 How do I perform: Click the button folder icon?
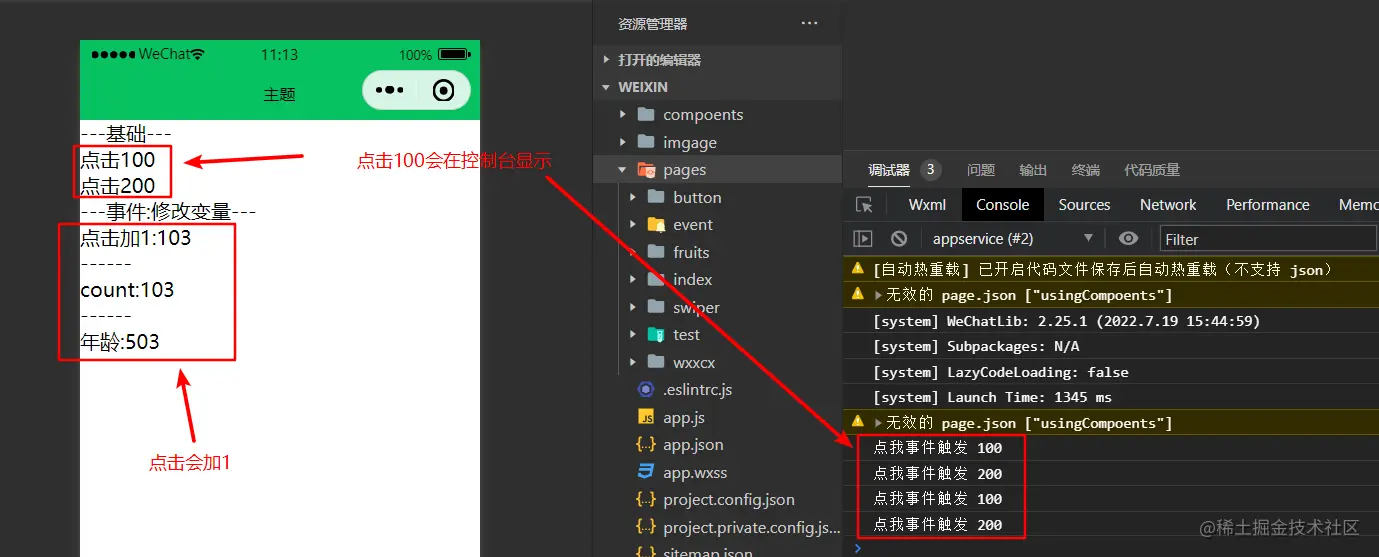656,197
